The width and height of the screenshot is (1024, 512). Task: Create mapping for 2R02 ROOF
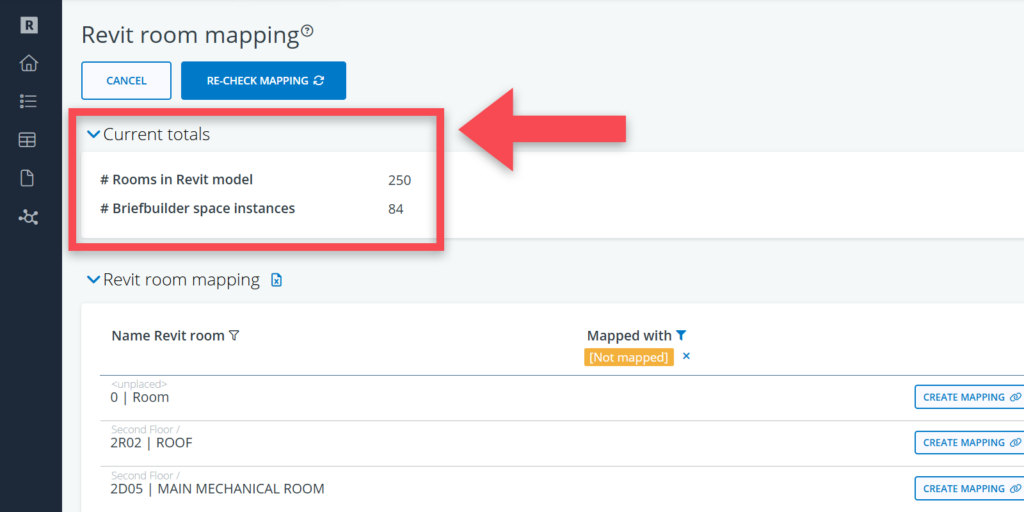tap(967, 442)
